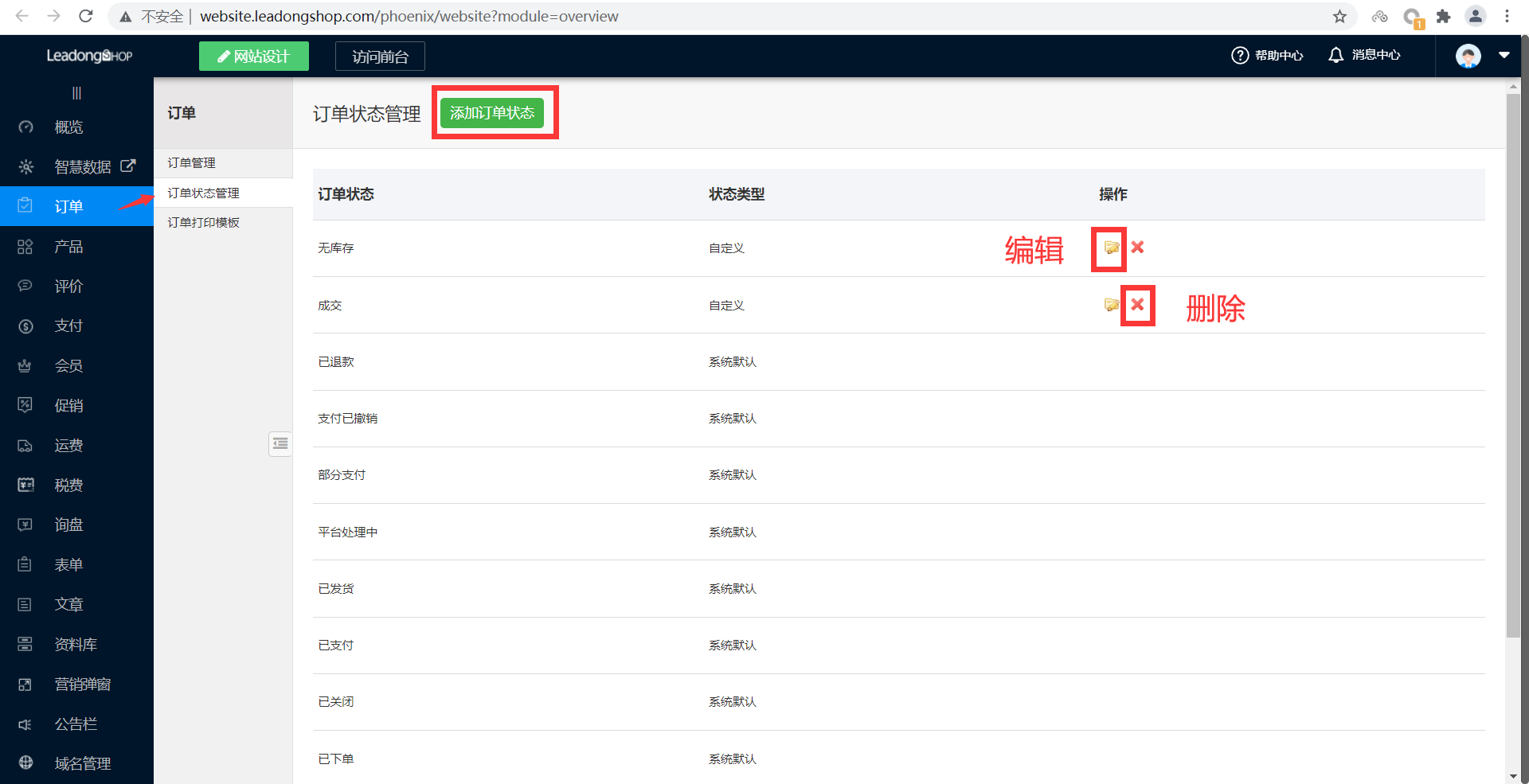Click the edit icon for 成交 status
The image size is (1529, 784).
point(1111,305)
